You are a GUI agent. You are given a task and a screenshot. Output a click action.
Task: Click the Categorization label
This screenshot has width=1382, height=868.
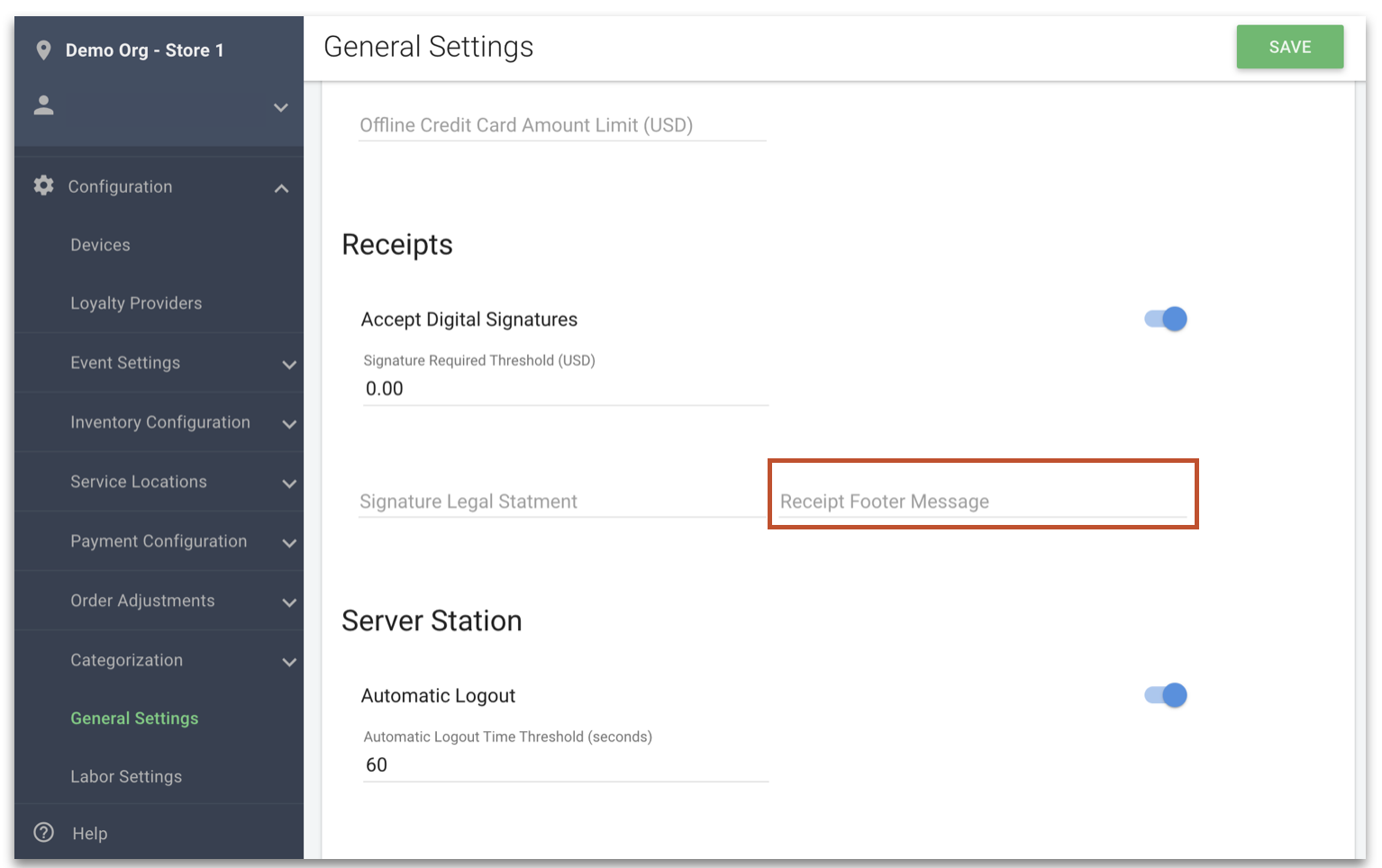(x=127, y=660)
